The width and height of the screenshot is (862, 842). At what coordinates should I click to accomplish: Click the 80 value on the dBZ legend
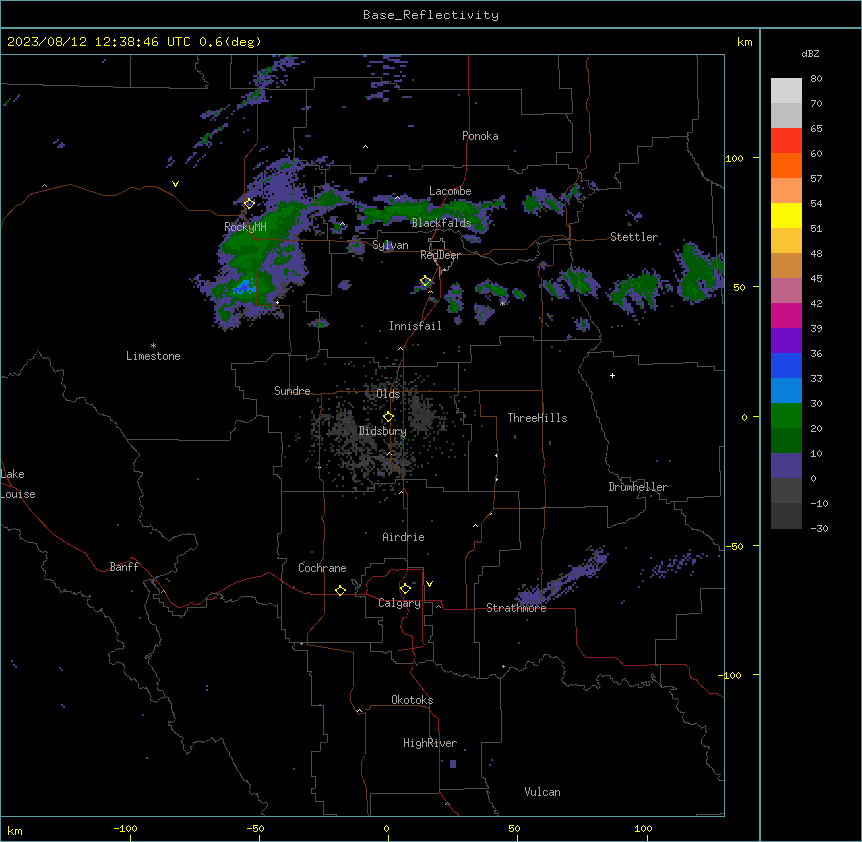[816, 78]
